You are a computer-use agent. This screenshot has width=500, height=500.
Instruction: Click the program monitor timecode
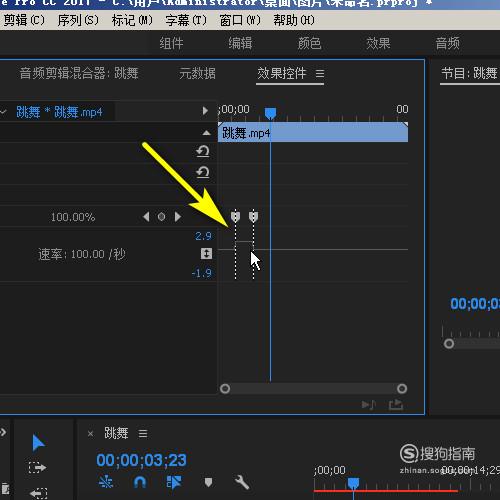pyautogui.click(x=475, y=304)
